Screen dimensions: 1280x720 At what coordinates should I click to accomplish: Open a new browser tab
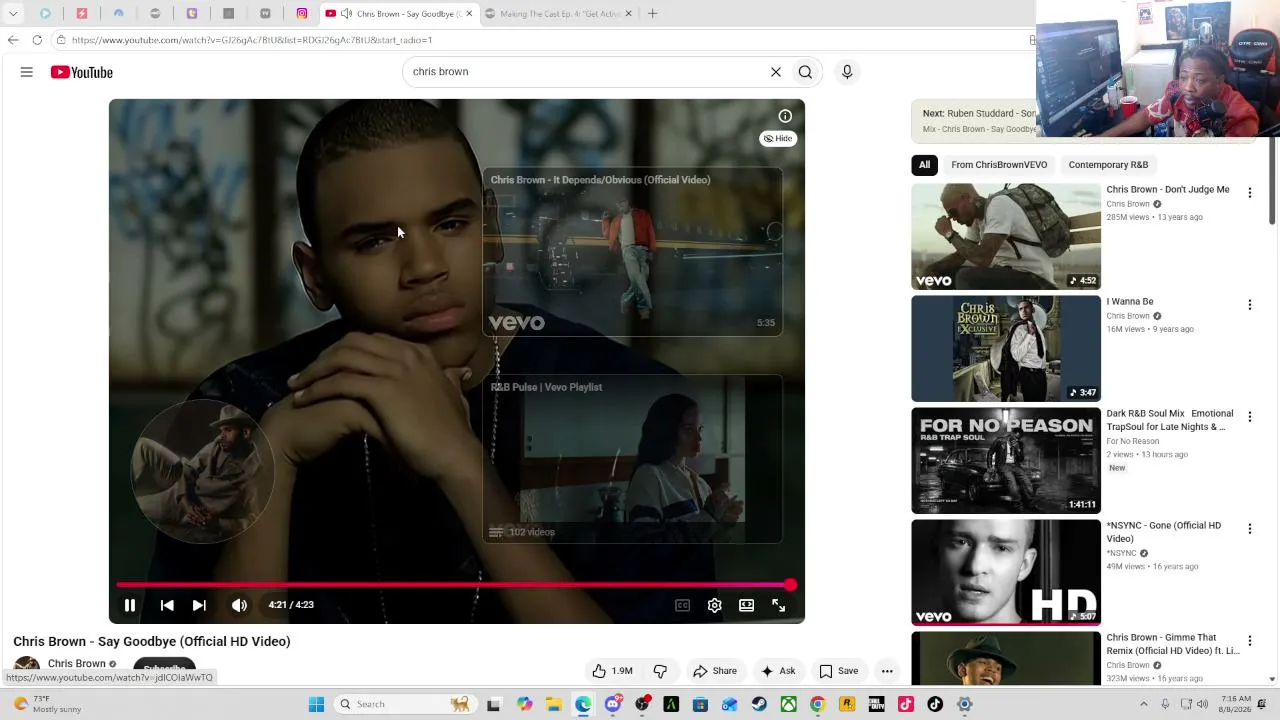point(652,14)
